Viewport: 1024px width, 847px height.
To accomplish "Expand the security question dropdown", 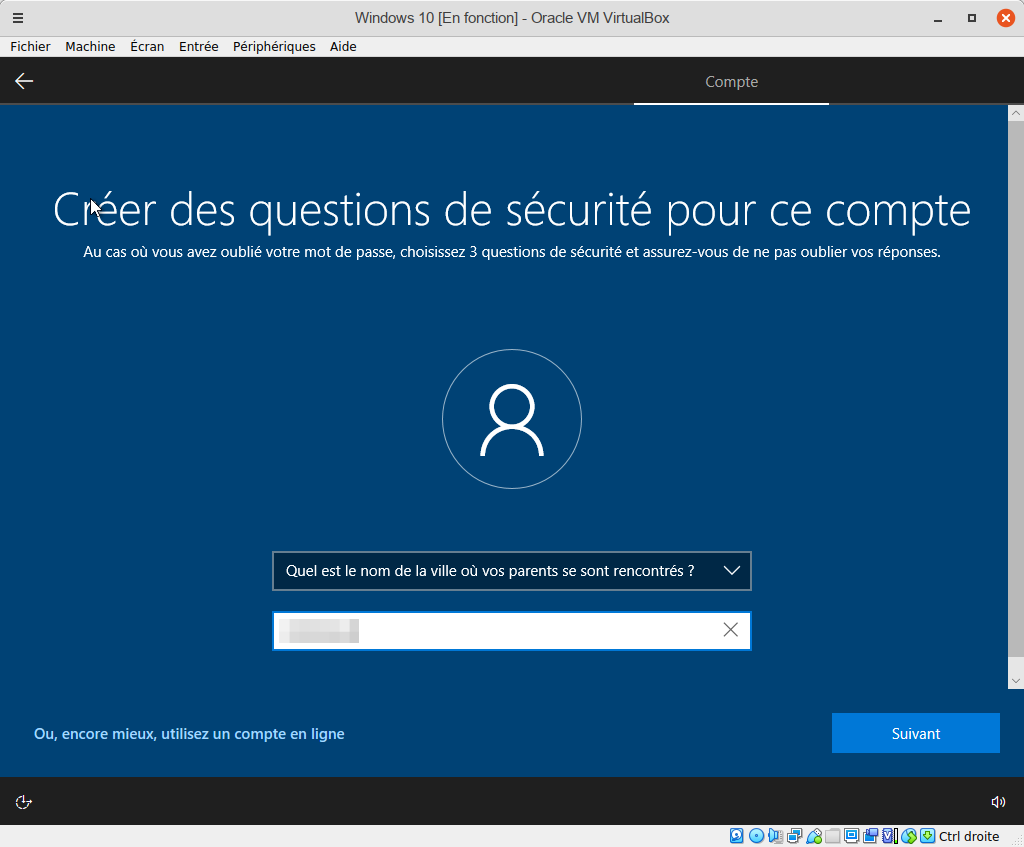I will click(731, 571).
